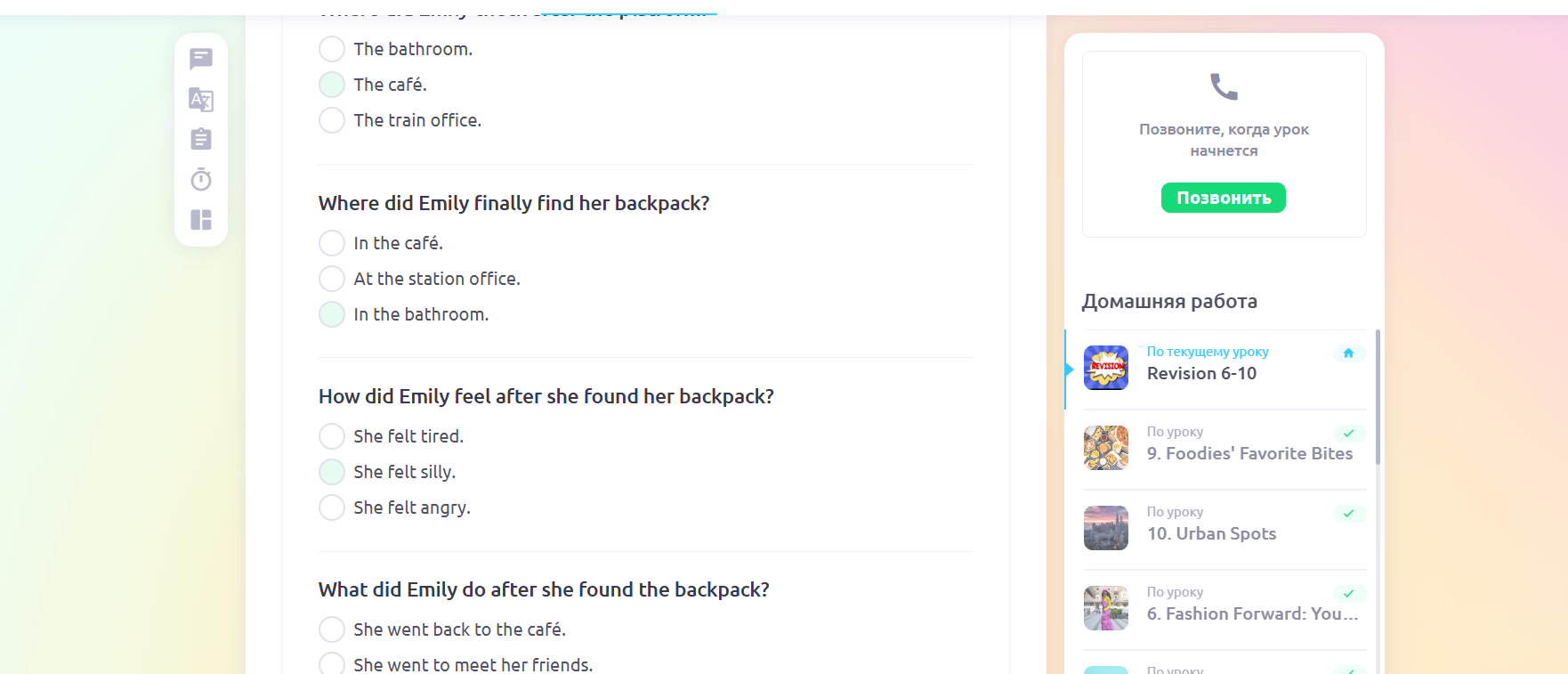Click the home badge on Revision 6-10
The image size is (1568, 674).
[x=1348, y=353]
